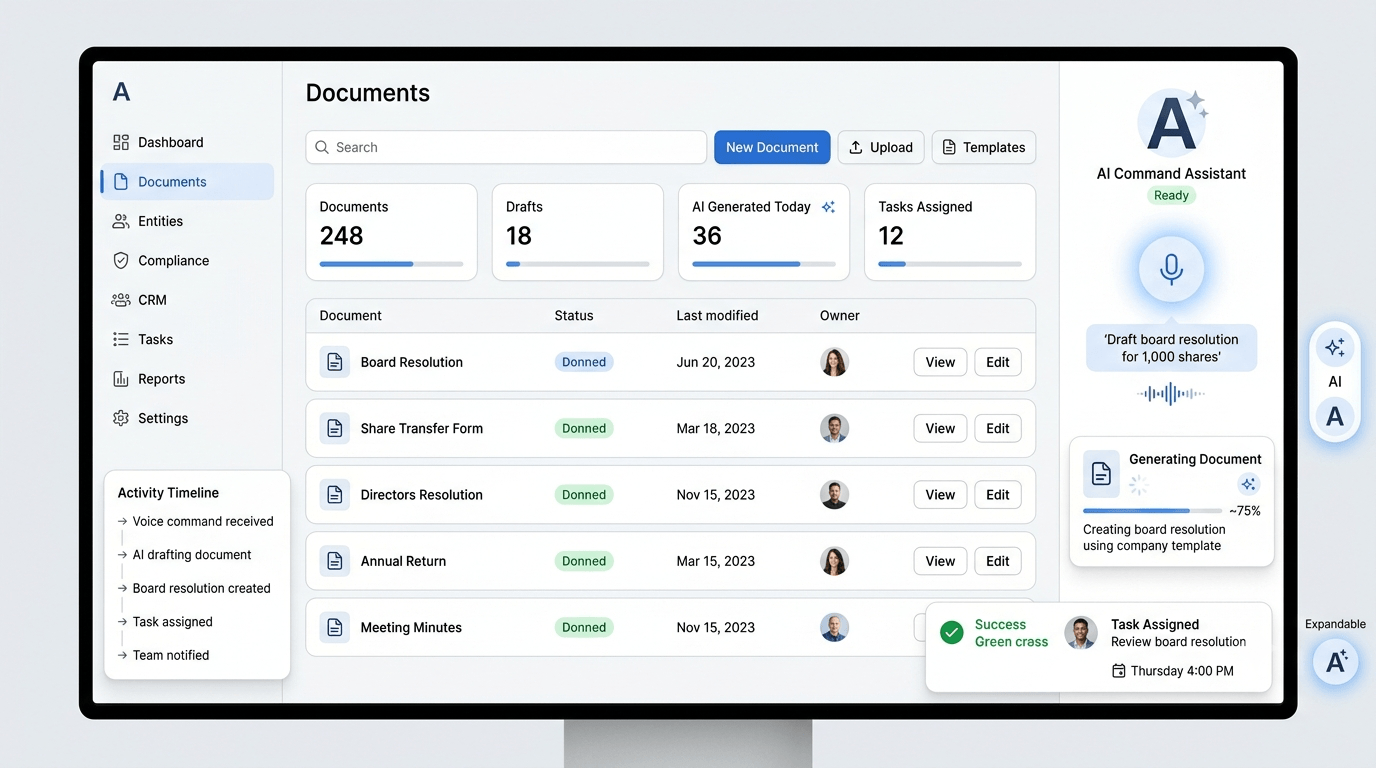Image resolution: width=1376 pixels, height=768 pixels.
Task: Open the CRM section
Action: (x=187, y=300)
